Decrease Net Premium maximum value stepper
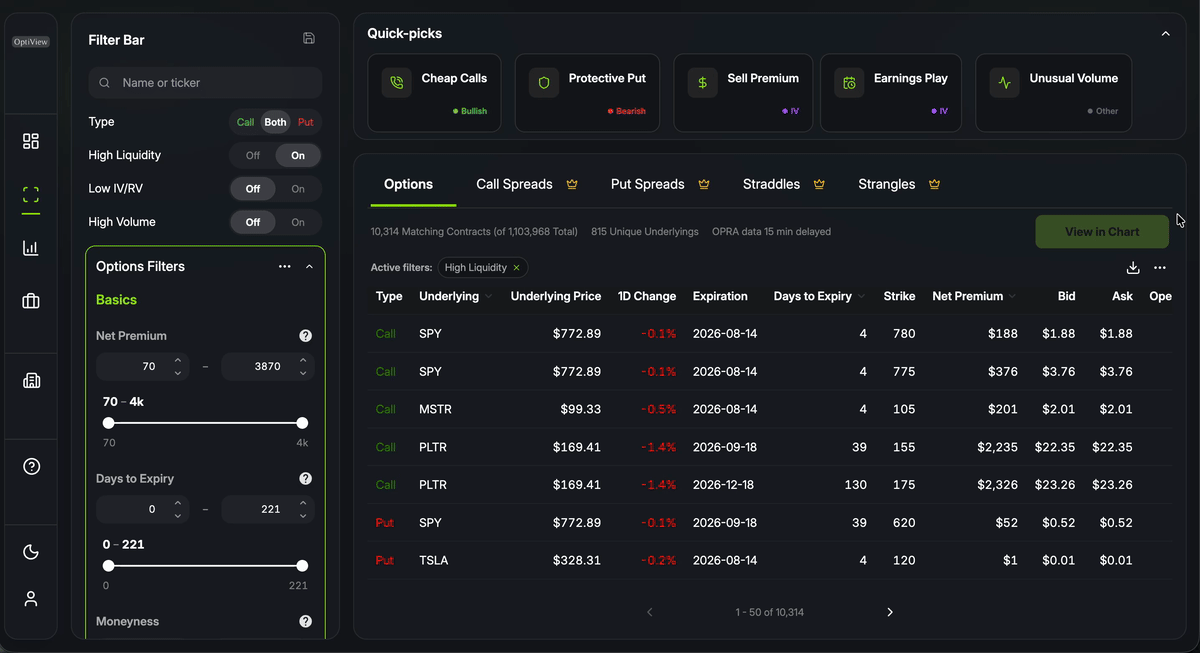Image resolution: width=1200 pixels, height=653 pixels. [303, 373]
